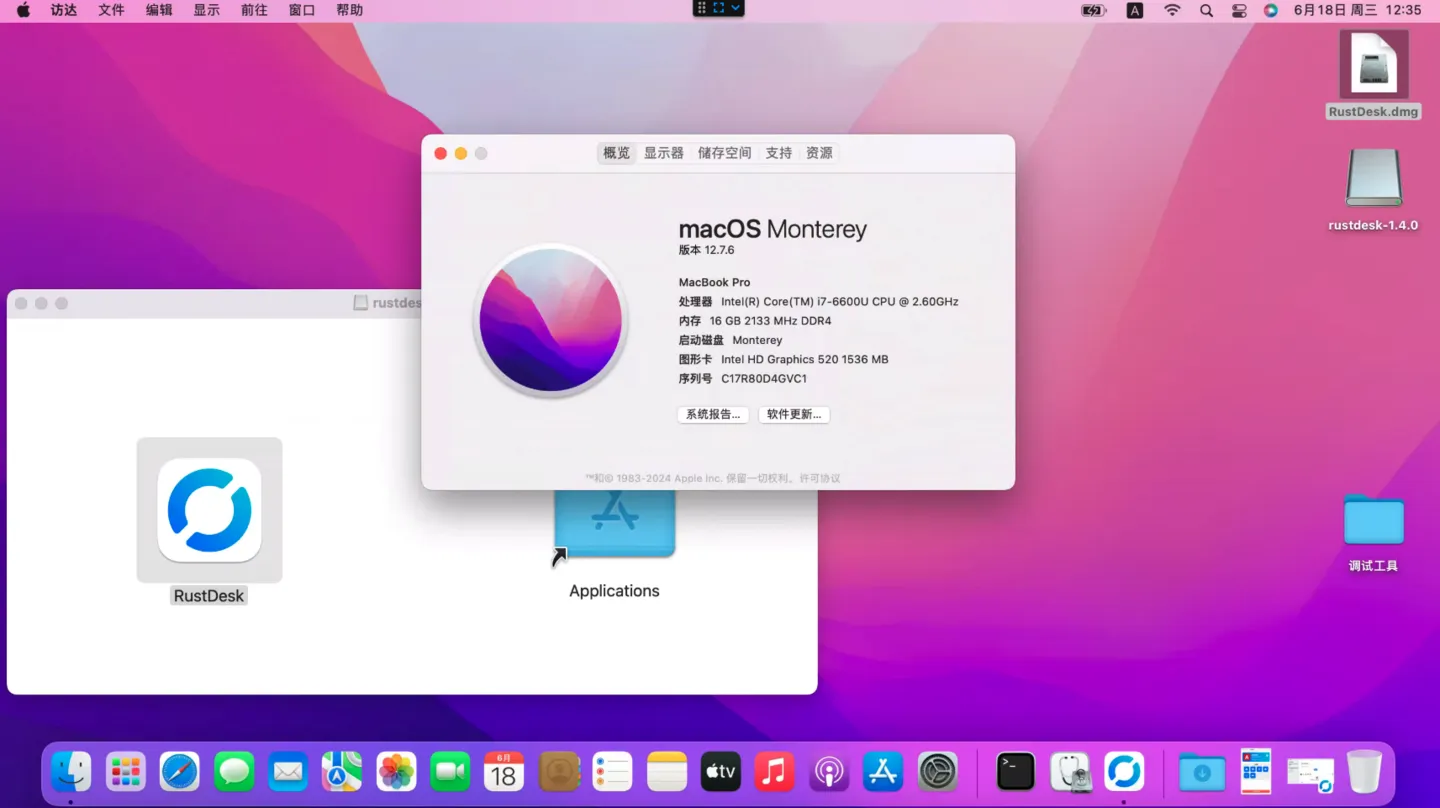
Task: Launch RustDesk from the Dock
Action: 1124,772
